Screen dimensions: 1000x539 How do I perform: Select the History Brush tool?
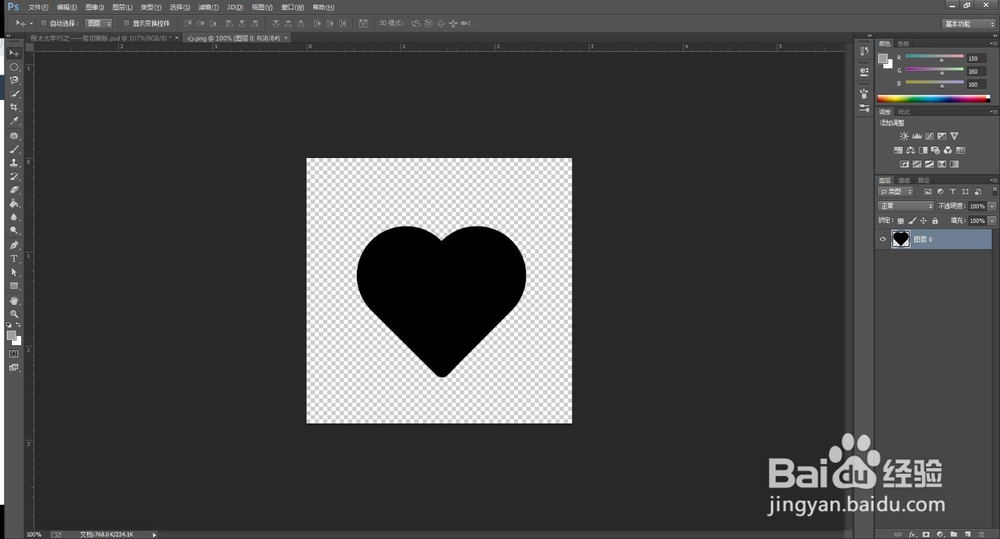(x=14, y=176)
